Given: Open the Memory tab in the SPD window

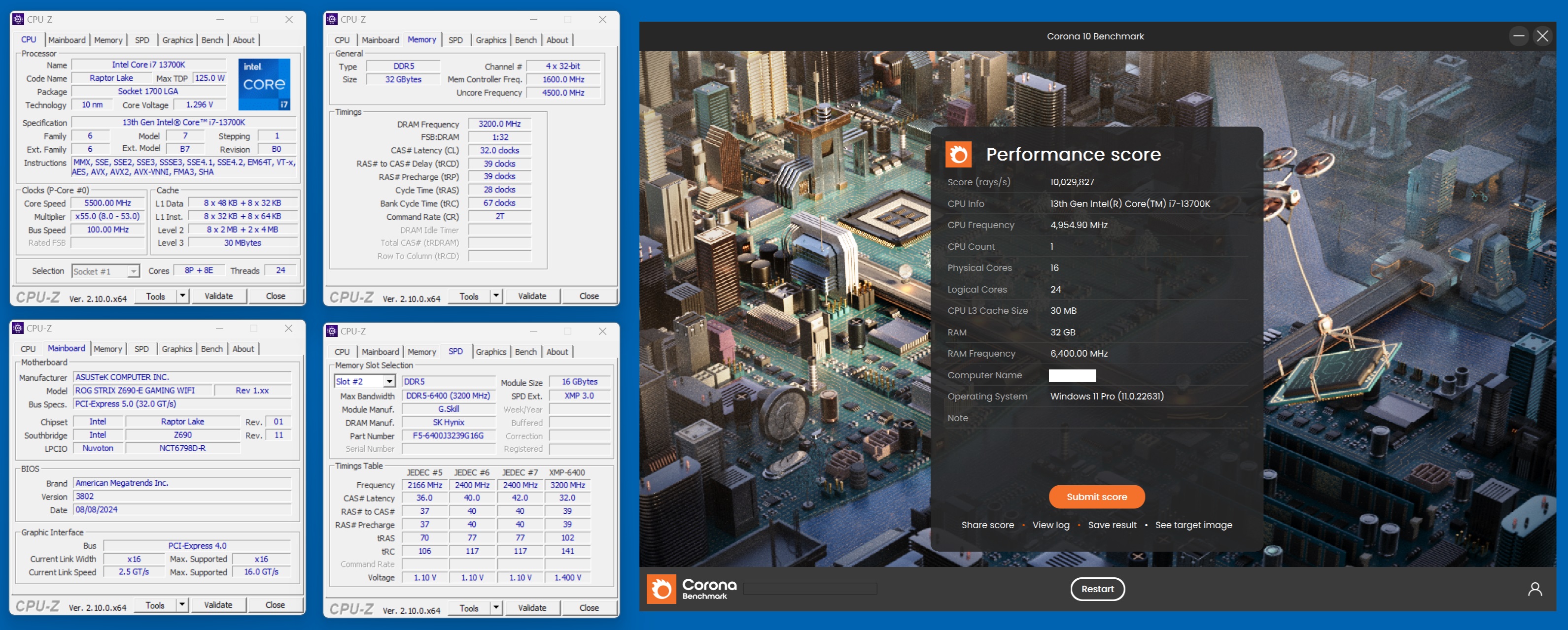Looking at the screenshot, I should point(422,352).
